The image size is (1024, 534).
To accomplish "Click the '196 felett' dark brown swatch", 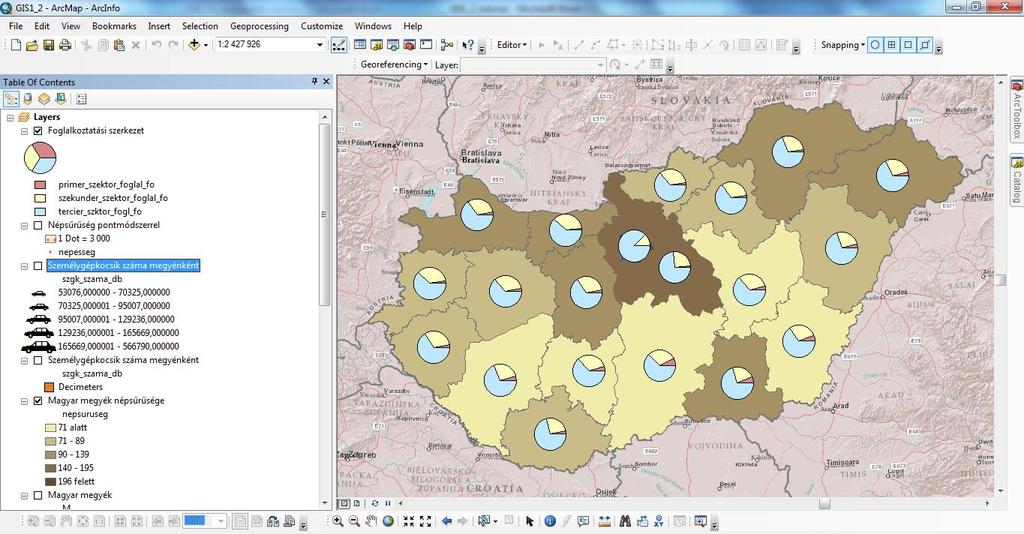I will [50, 482].
